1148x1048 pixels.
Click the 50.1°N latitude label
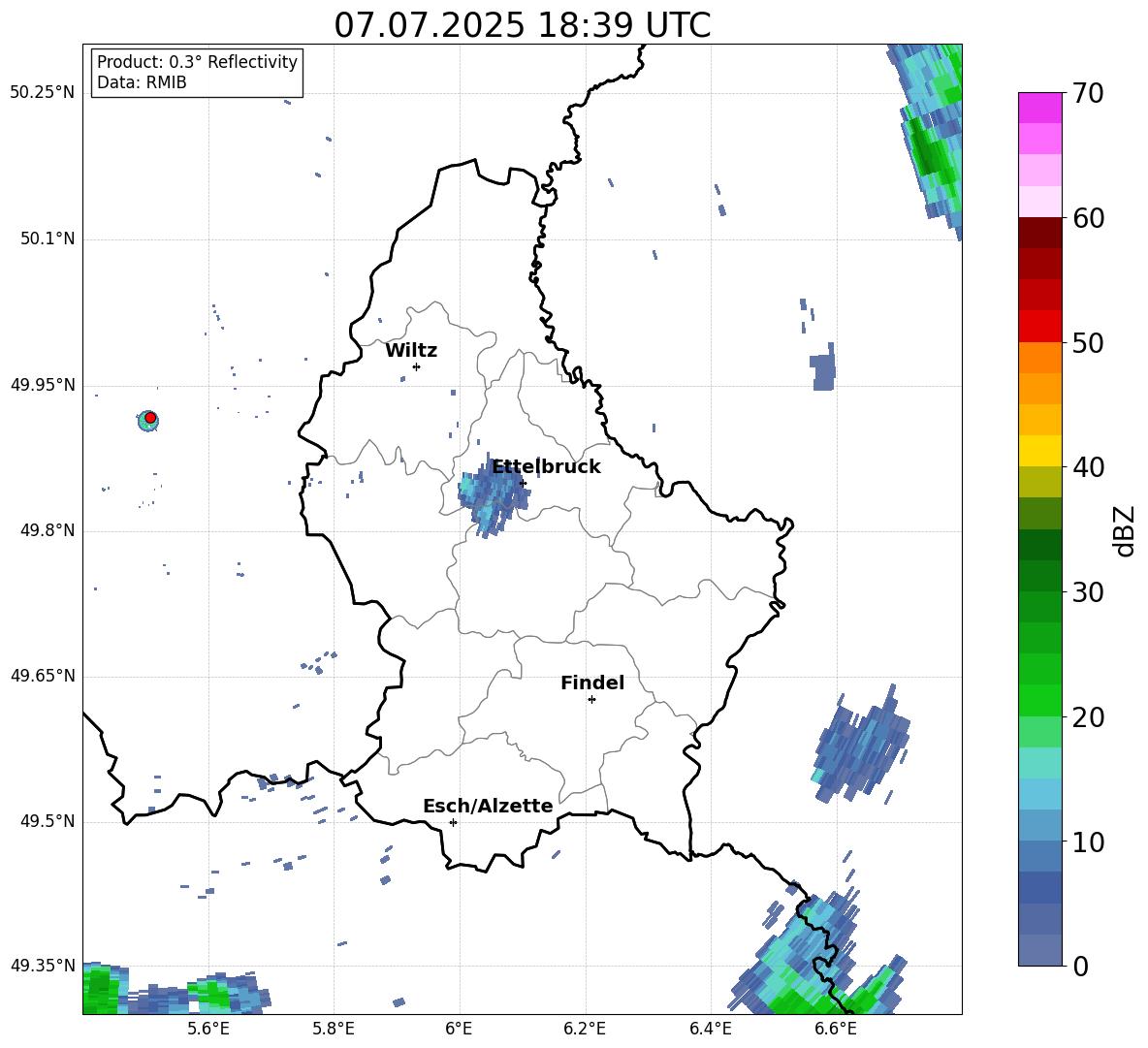click(x=48, y=239)
